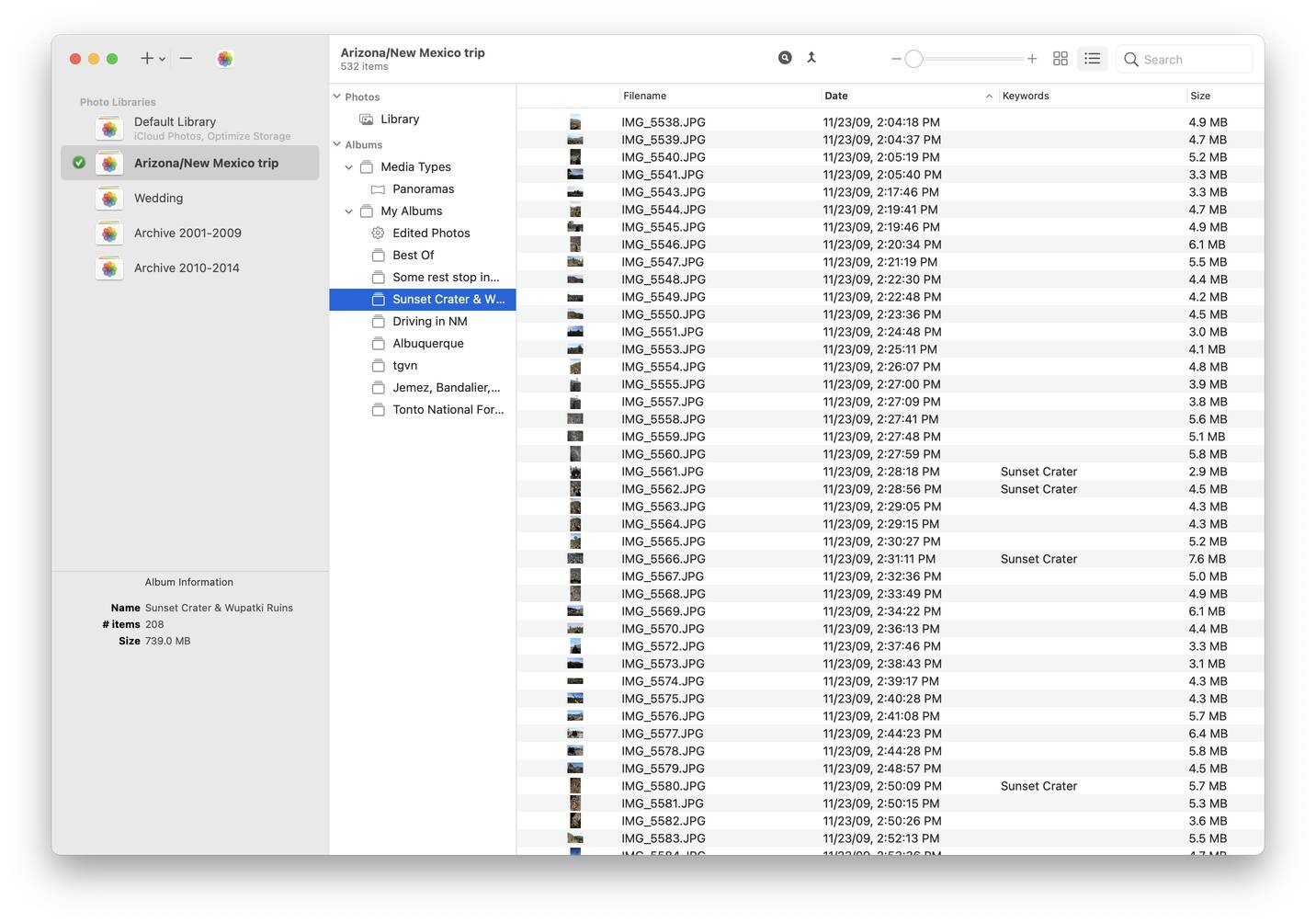Image resolution: width=1316 pixels, height=923 pixels.
Task: Click the merge arrows toolbar icon
Action: pyautogui.click(x=811, y=58)
